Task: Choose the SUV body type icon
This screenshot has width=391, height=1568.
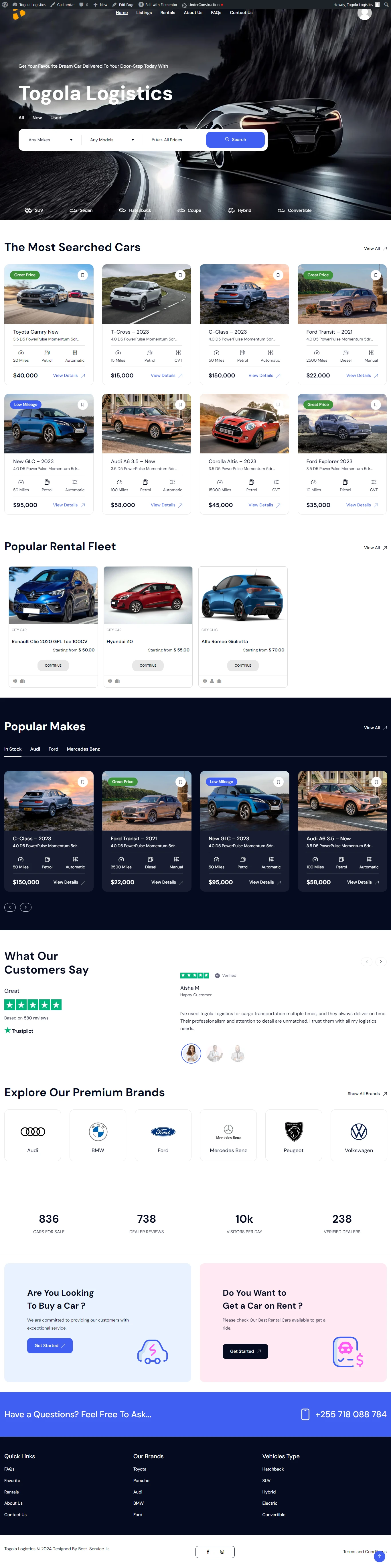Action: [33, 210]
